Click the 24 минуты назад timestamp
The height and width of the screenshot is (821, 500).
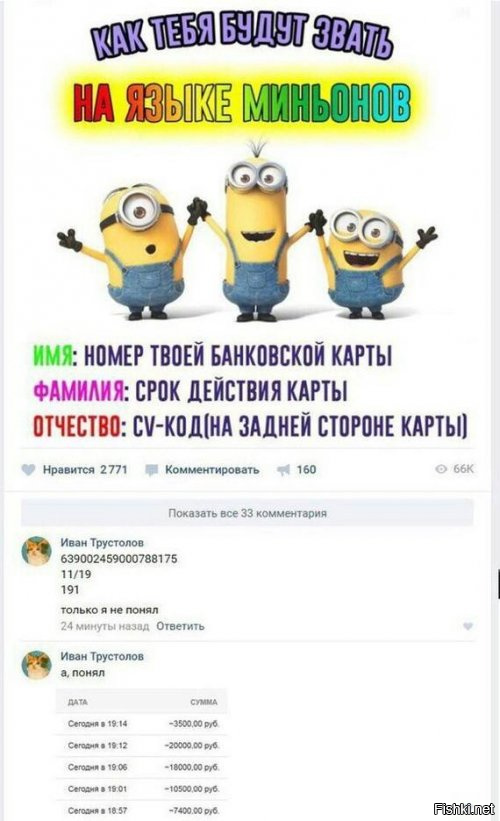pyautogui.click(x=105, y=626)
